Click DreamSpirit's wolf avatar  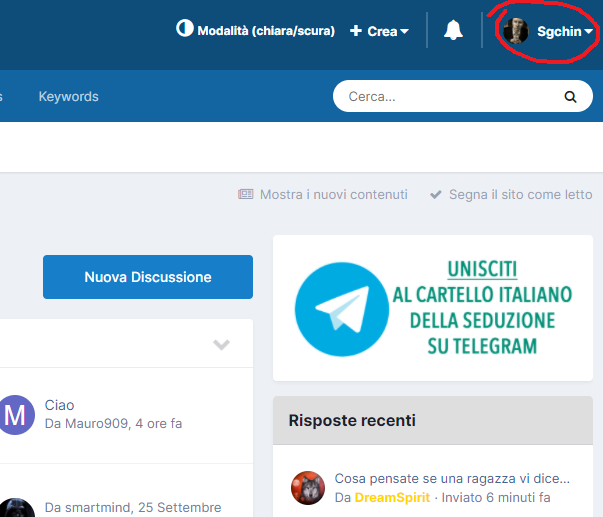(x=308, y=488)
